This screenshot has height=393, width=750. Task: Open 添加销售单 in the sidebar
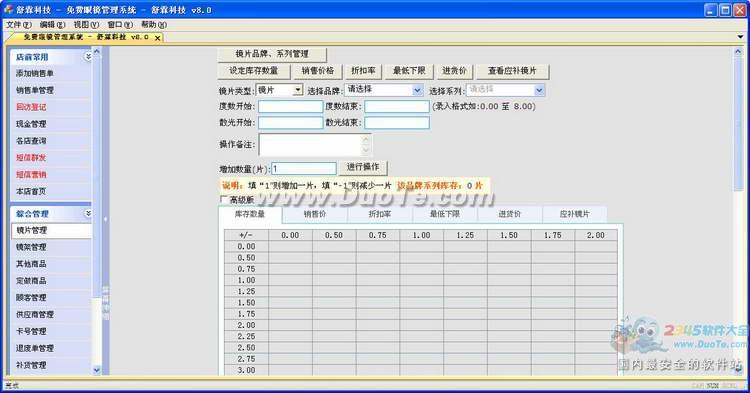click(x=34, y=73)
